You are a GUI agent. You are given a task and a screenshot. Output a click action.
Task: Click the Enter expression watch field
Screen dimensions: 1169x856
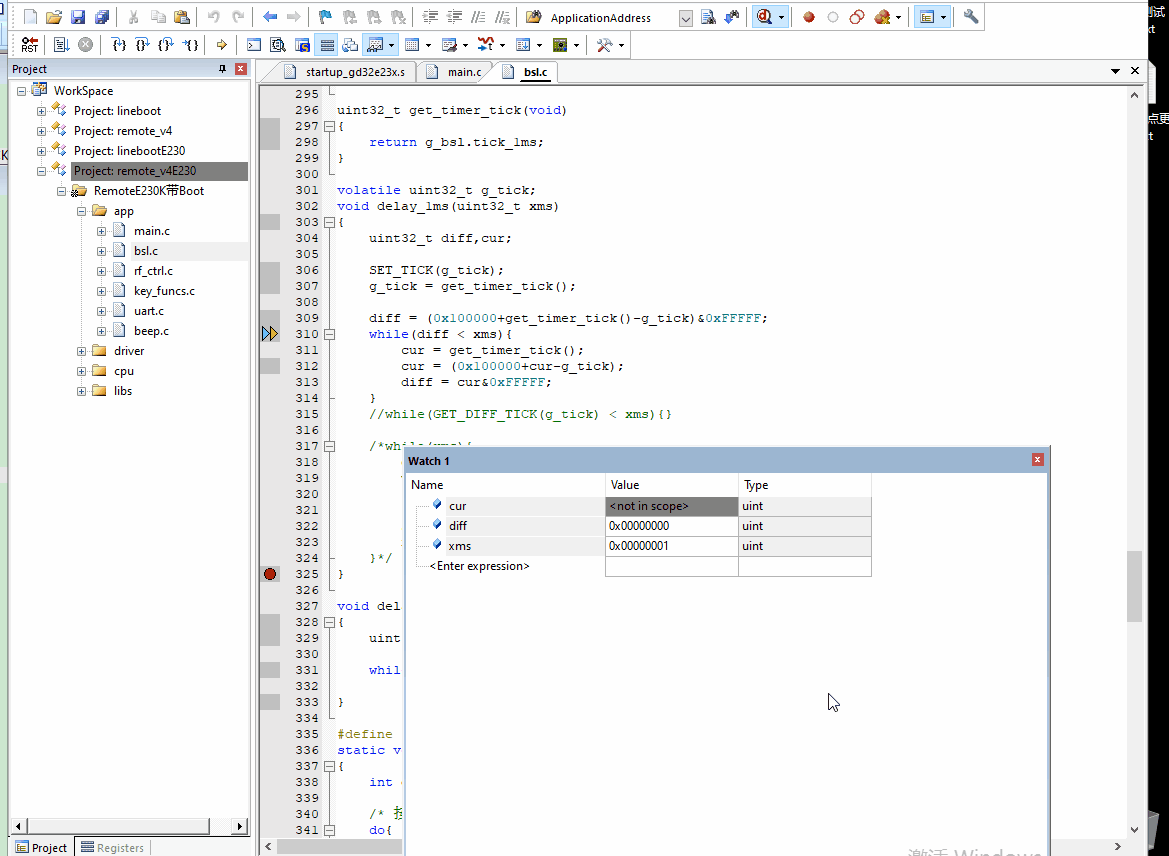point(479,566)
